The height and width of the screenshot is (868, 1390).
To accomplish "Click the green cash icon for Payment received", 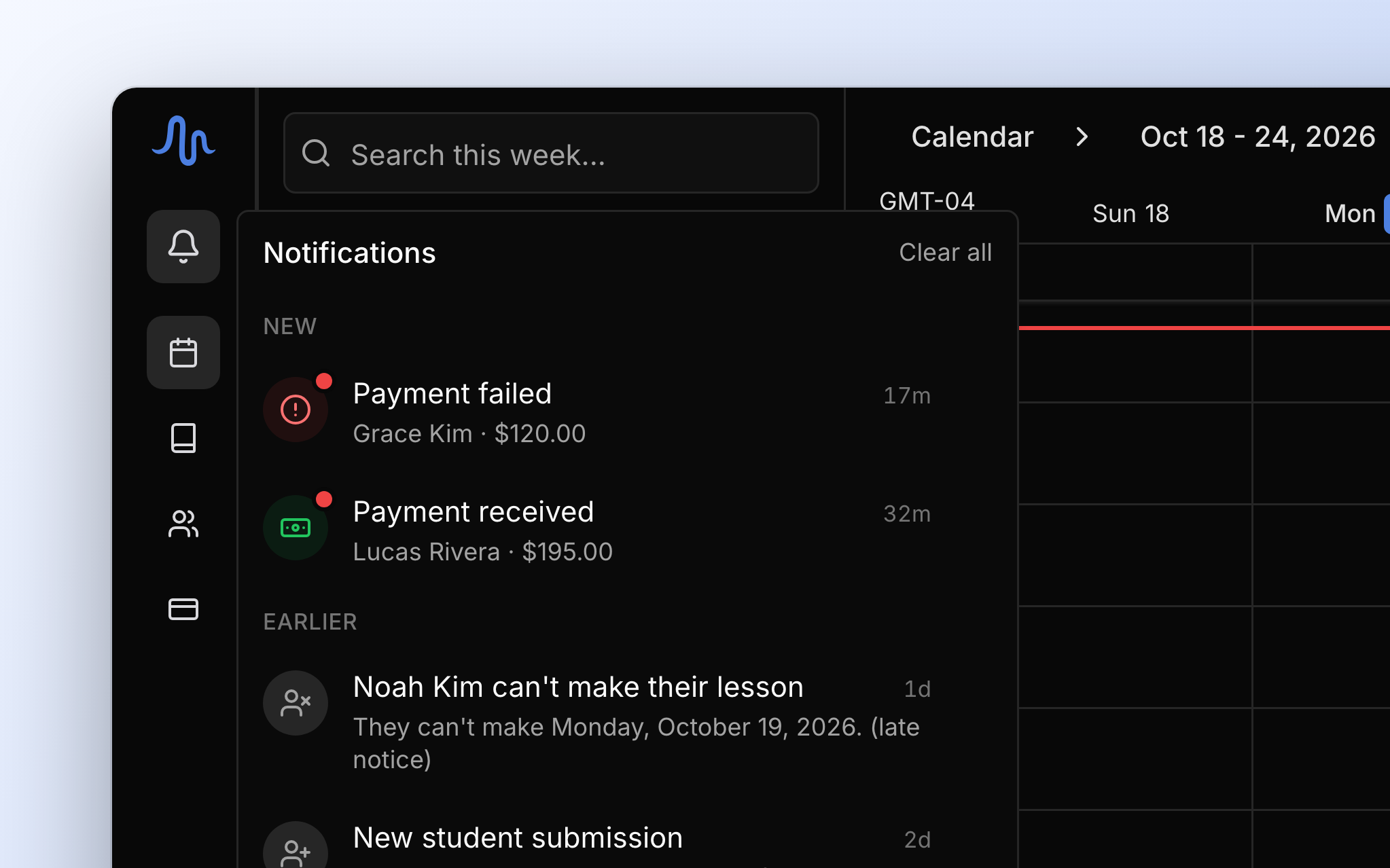I will click(296, 528).
